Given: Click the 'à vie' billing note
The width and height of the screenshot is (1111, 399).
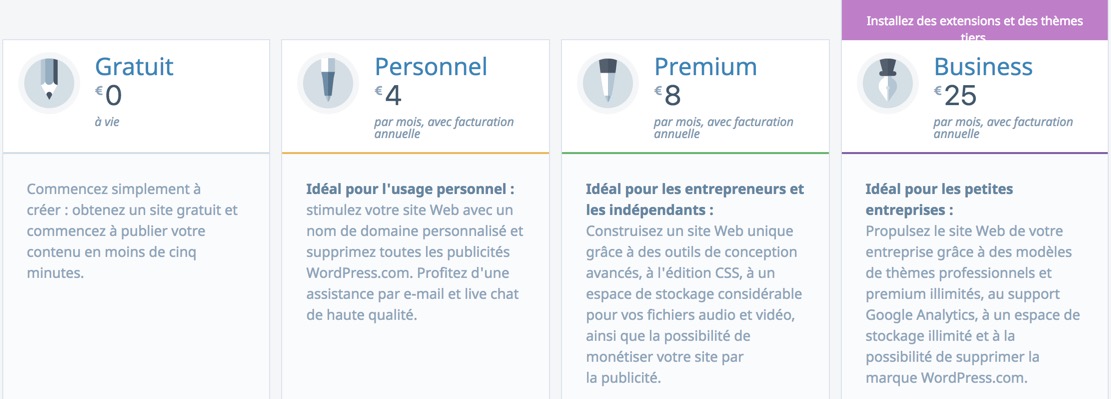Looking at the screenshot, I should pos(107,122).
